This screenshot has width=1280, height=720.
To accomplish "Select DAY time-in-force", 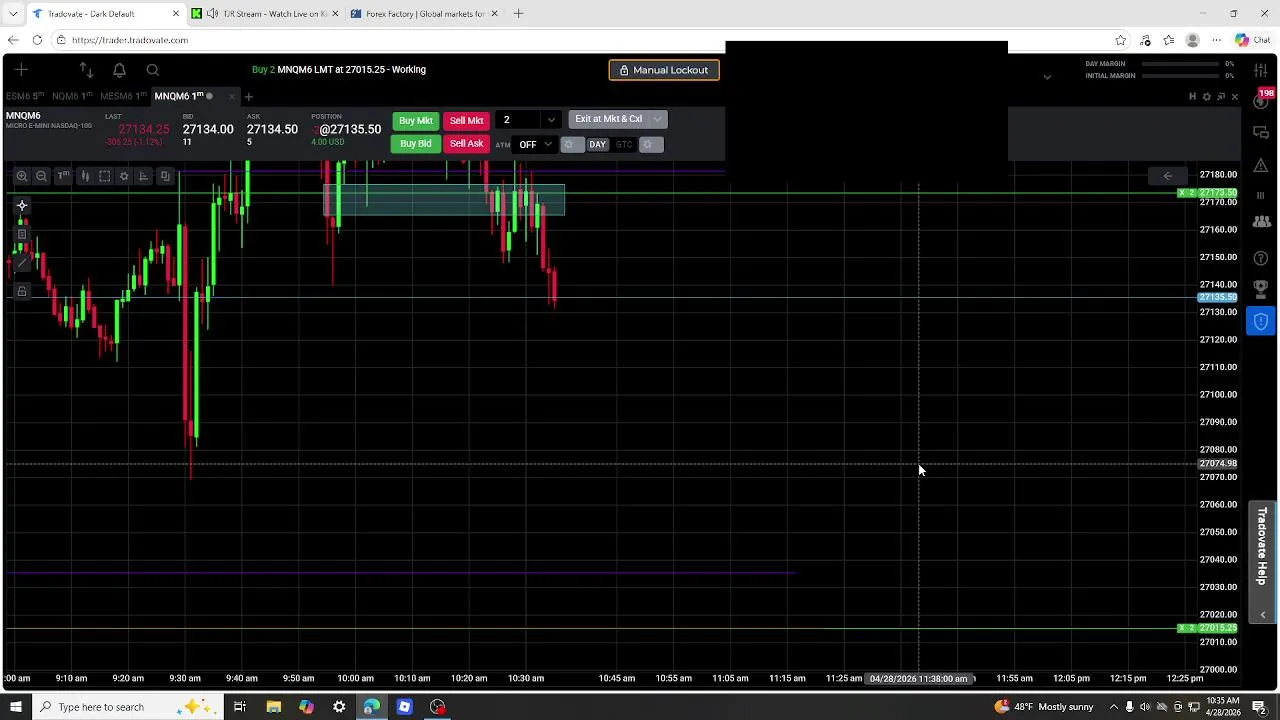I will [597, 145].
